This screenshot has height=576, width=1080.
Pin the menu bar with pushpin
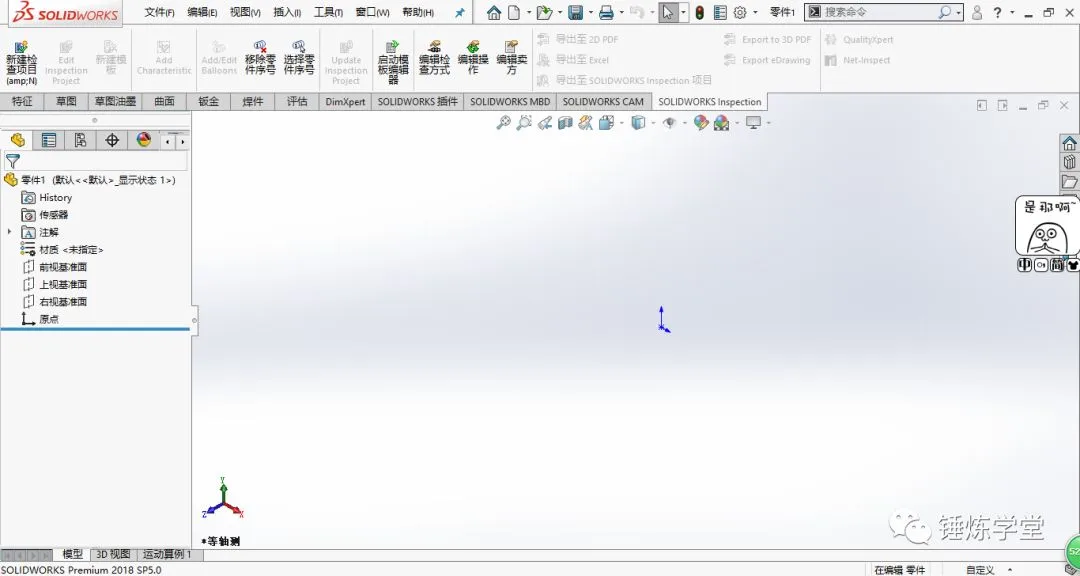coord(459,12)
